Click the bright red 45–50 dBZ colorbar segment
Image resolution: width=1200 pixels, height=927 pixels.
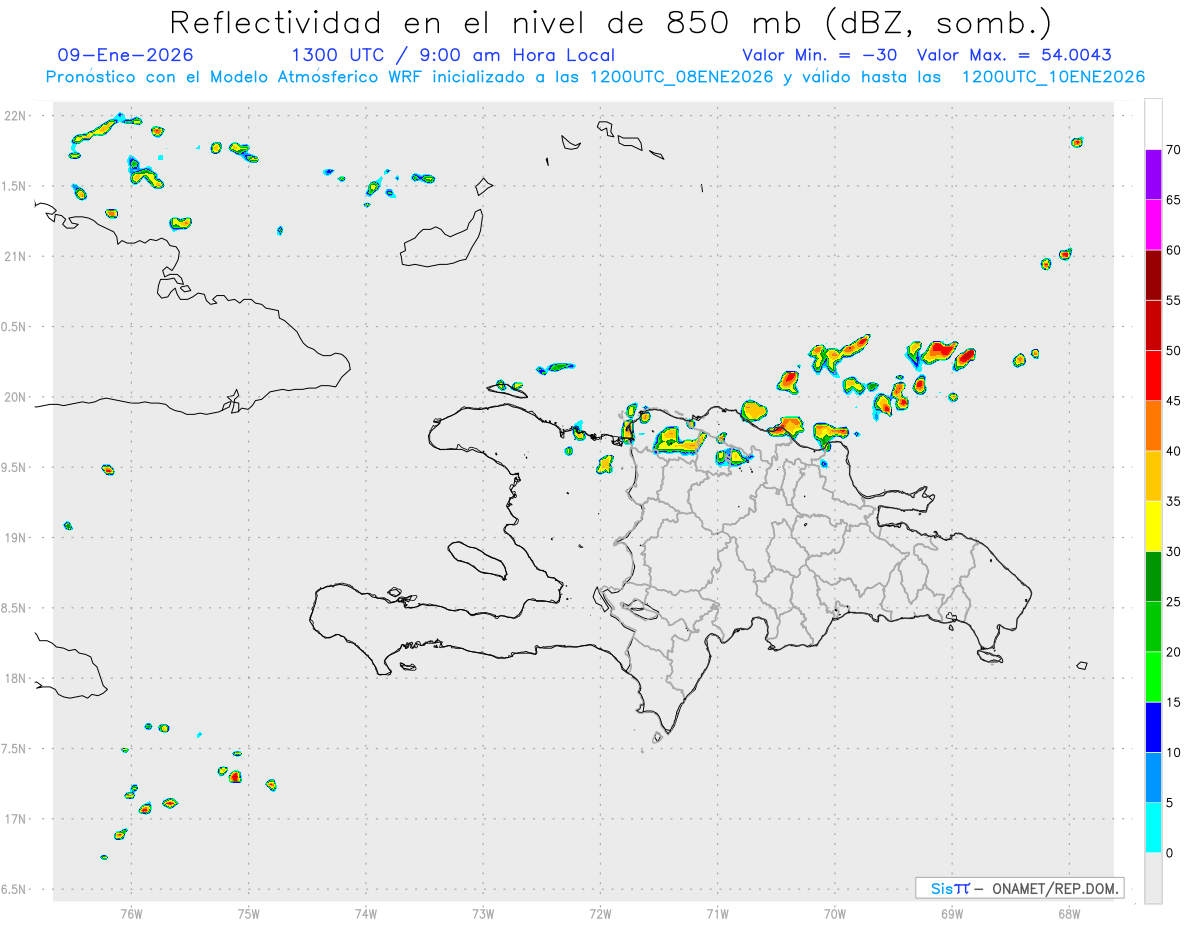pyautogui.click(x=1153, y=376)
